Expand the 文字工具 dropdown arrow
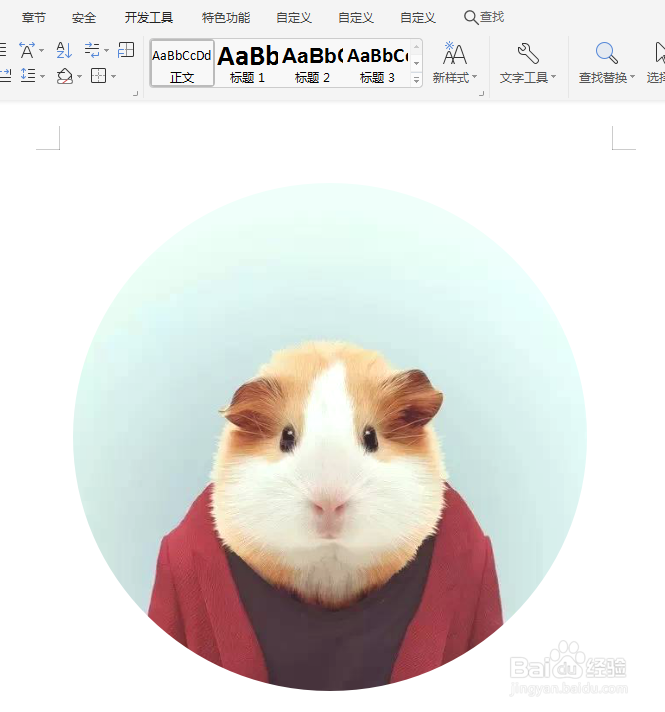 tap(553, 77)
